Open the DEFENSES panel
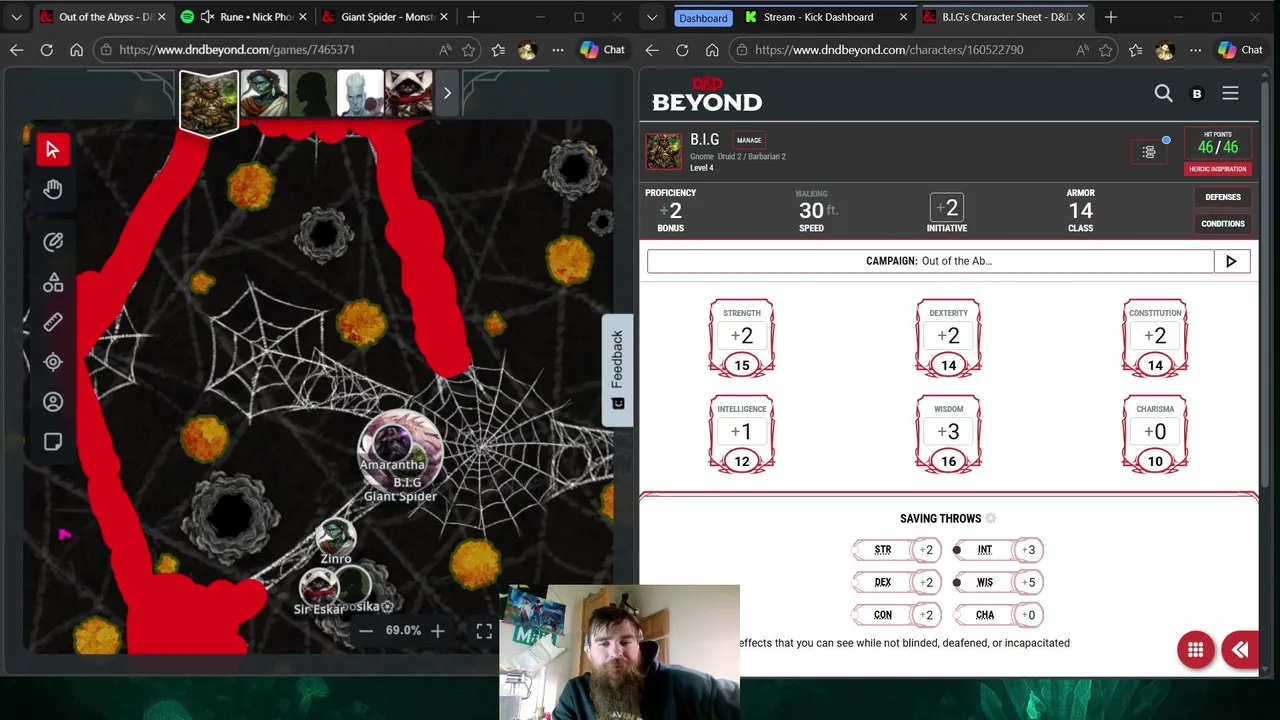 pyautogui.click(x=1222, y=197)
